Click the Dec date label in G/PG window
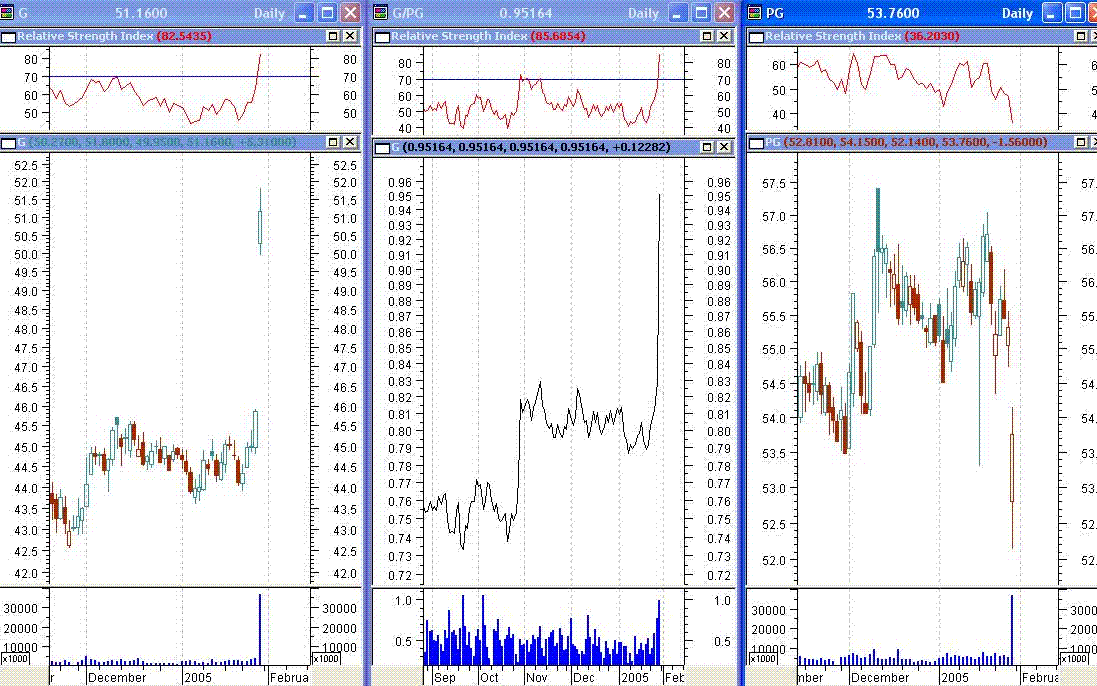 (583, 678)
